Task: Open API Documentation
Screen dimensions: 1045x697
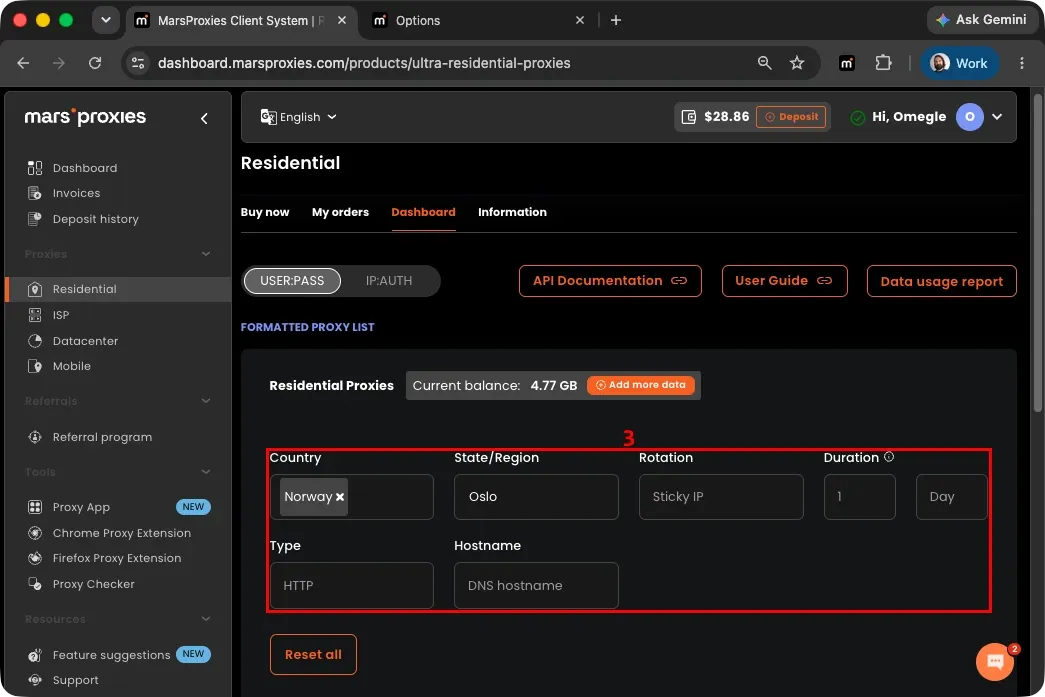Action: (610, 281)
